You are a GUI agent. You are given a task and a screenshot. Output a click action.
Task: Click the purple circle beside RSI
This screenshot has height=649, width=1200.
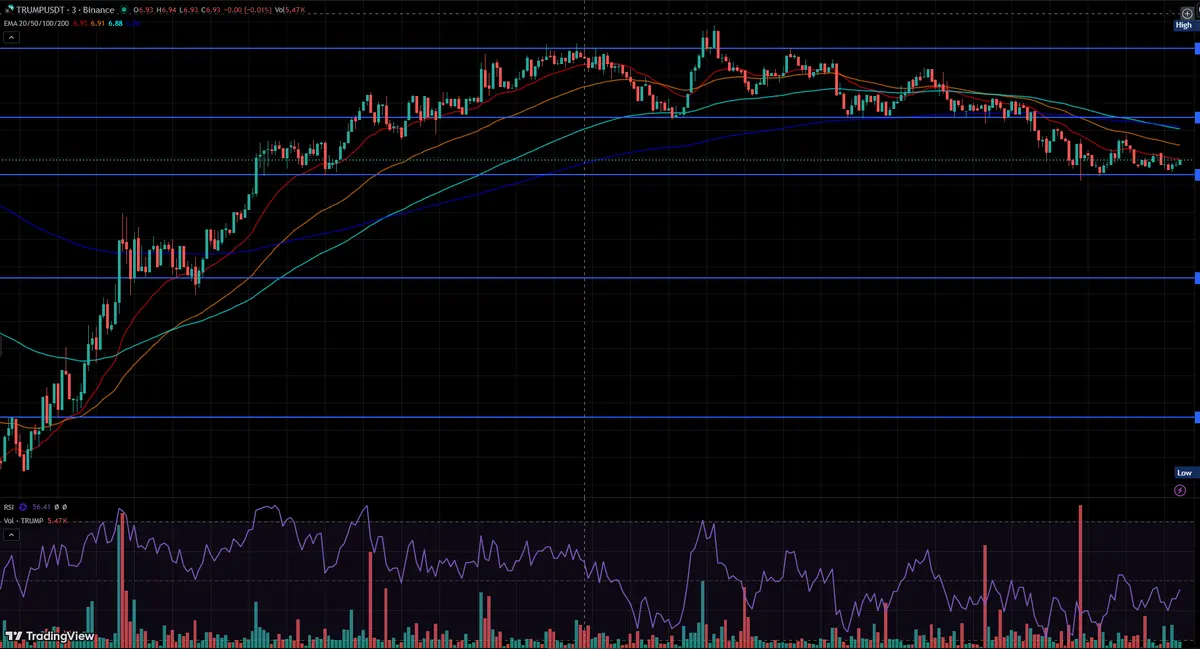23,507
